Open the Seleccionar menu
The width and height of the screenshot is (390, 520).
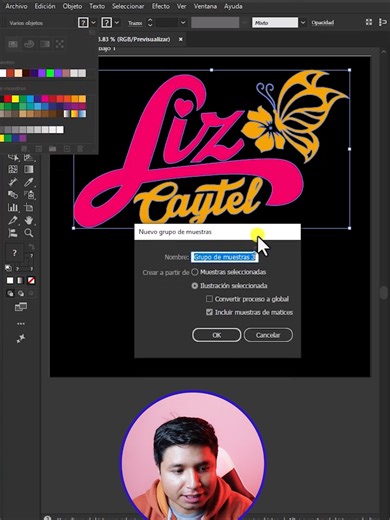pyautogui.click(x=128, y=6)
